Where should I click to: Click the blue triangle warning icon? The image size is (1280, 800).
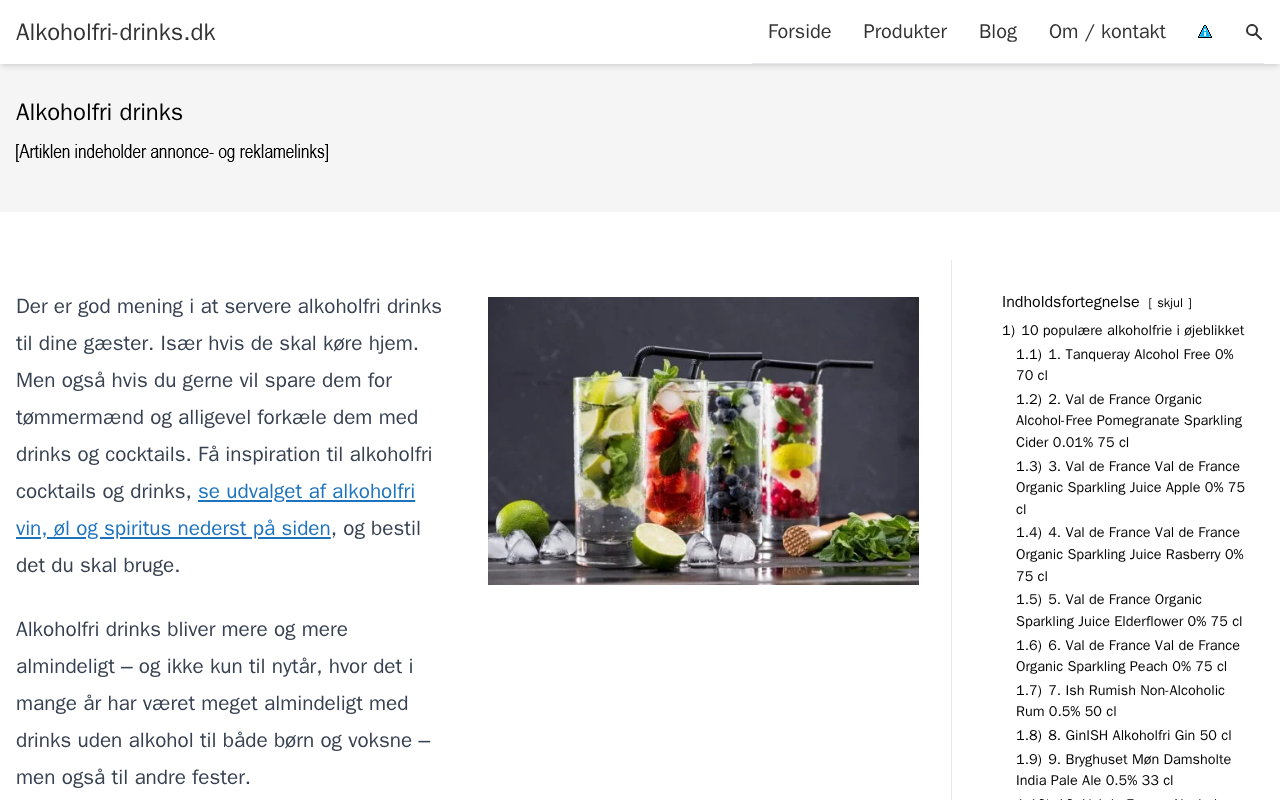coord(1205,32)
